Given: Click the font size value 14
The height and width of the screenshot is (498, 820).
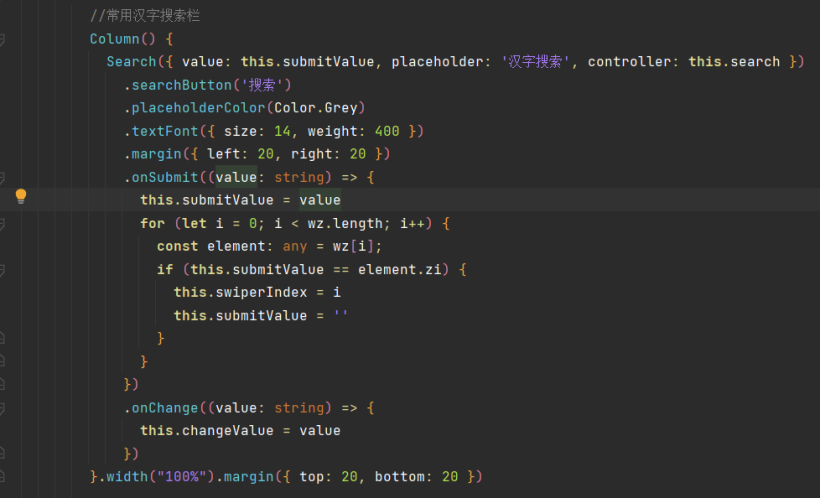Looking at the screenshot, I should click(282, 131).
